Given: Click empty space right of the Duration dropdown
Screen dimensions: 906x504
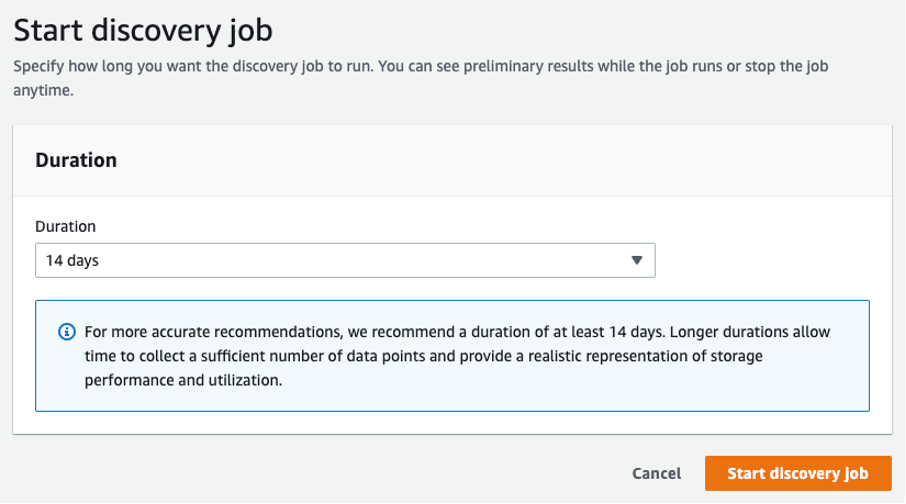Looking at the screenshot, I should point(763,261).
